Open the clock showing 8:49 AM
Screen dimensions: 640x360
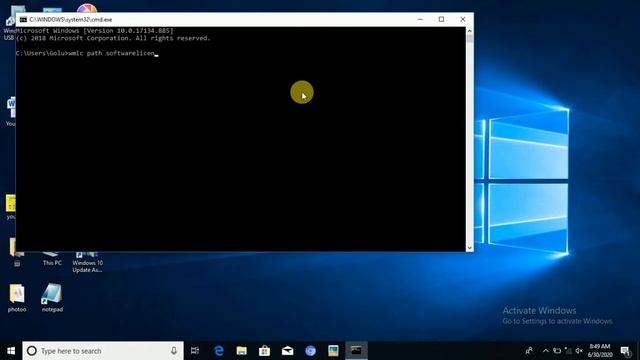(x=600, y=351)
